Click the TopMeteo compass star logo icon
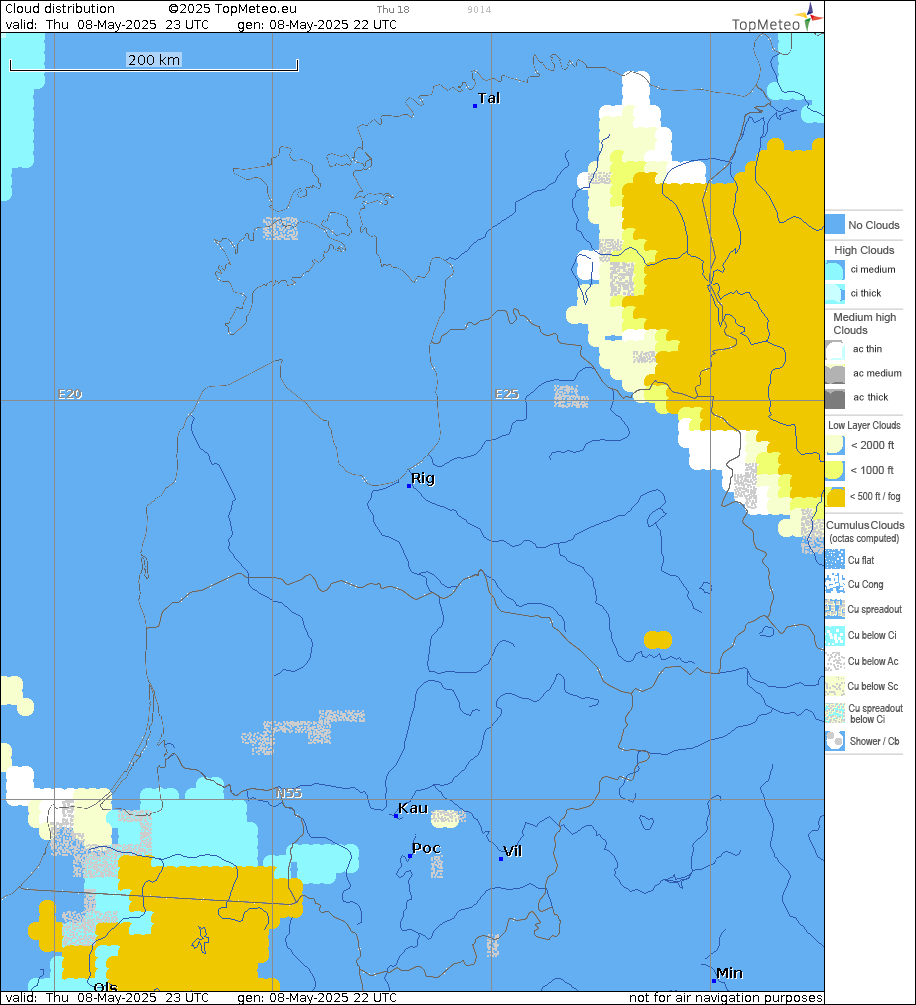 tap(809, 15)
